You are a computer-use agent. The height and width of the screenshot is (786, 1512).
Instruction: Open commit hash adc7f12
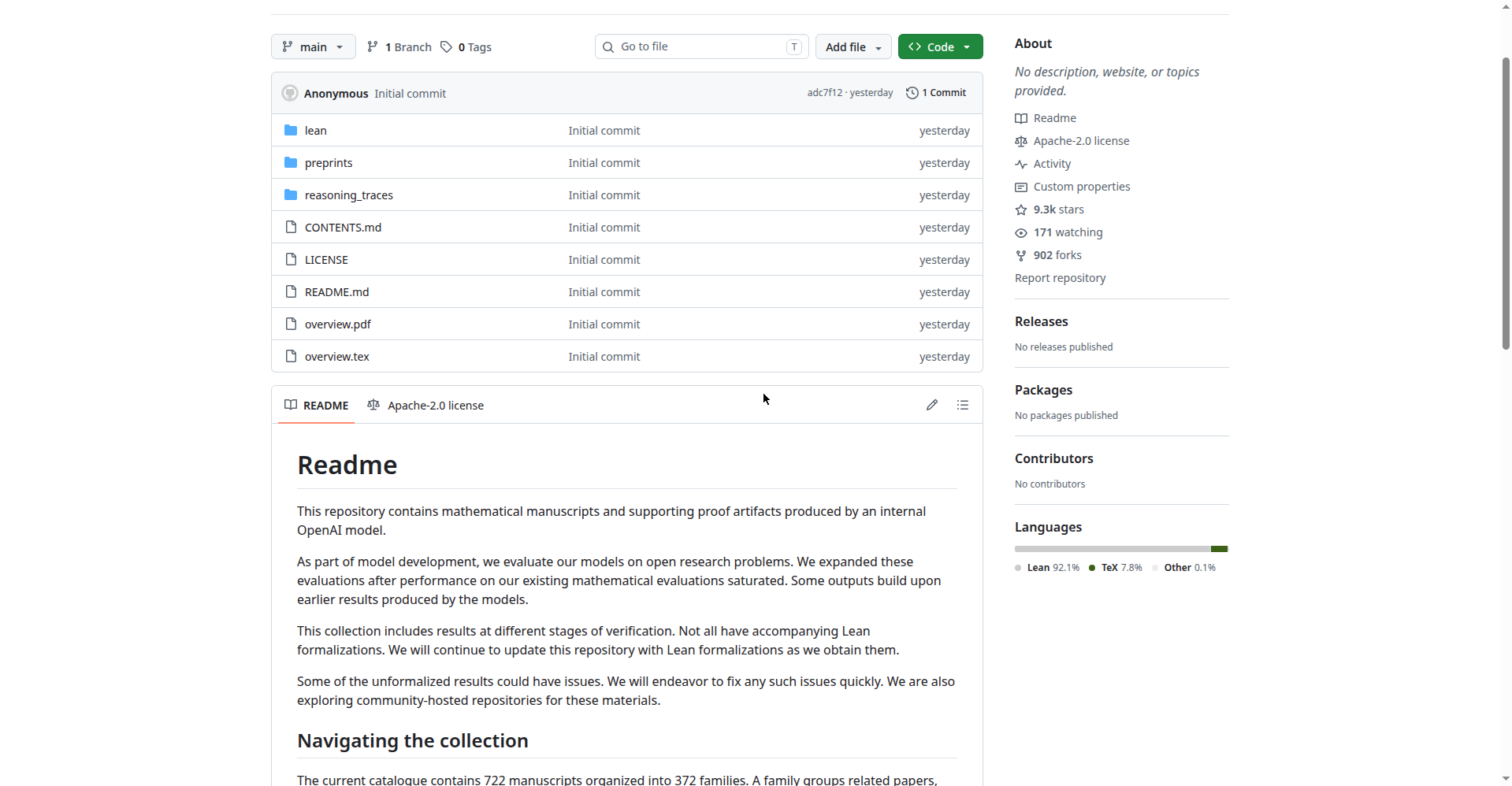pos(824,93)
